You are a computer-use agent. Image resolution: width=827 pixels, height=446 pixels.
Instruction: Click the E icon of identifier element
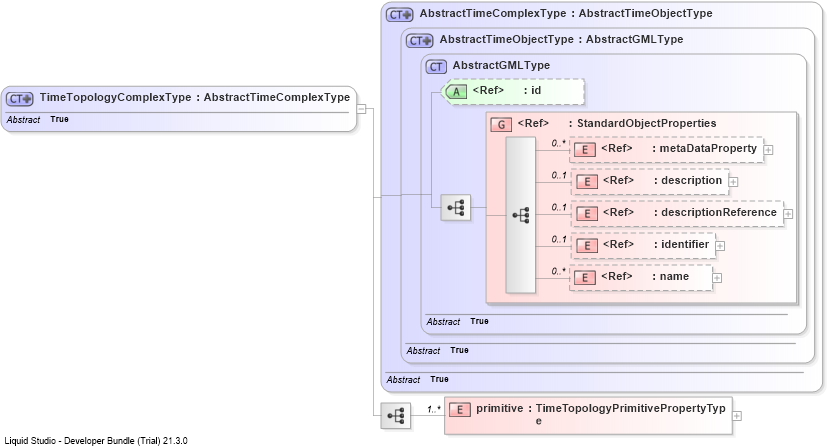(587, 246)
